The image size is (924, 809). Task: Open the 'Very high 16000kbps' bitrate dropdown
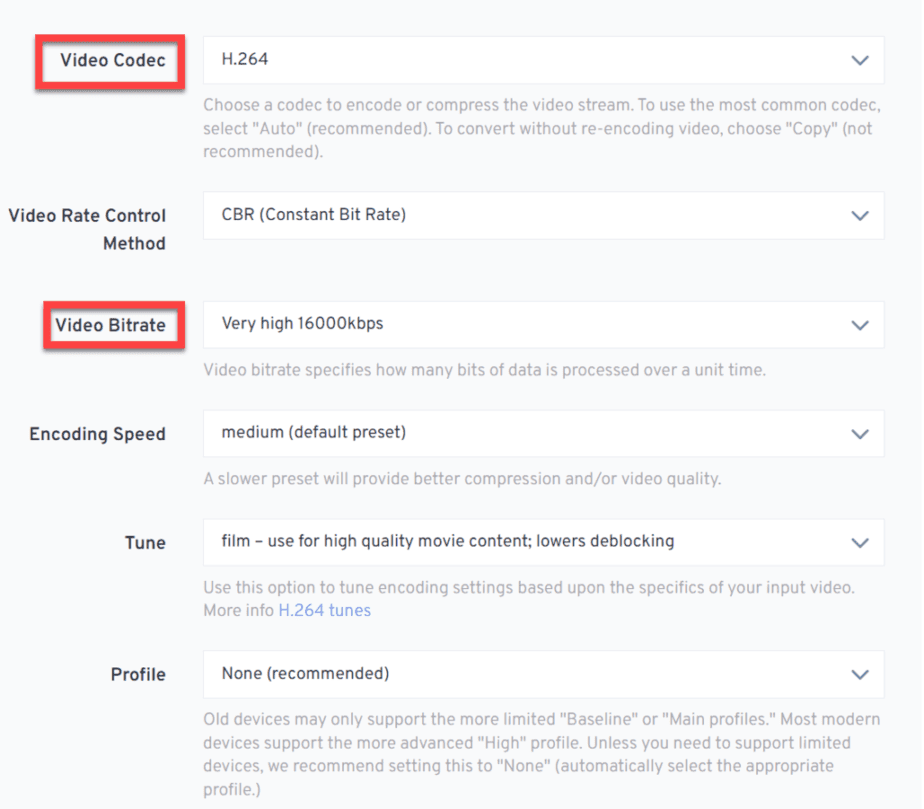tap(543, 325)
